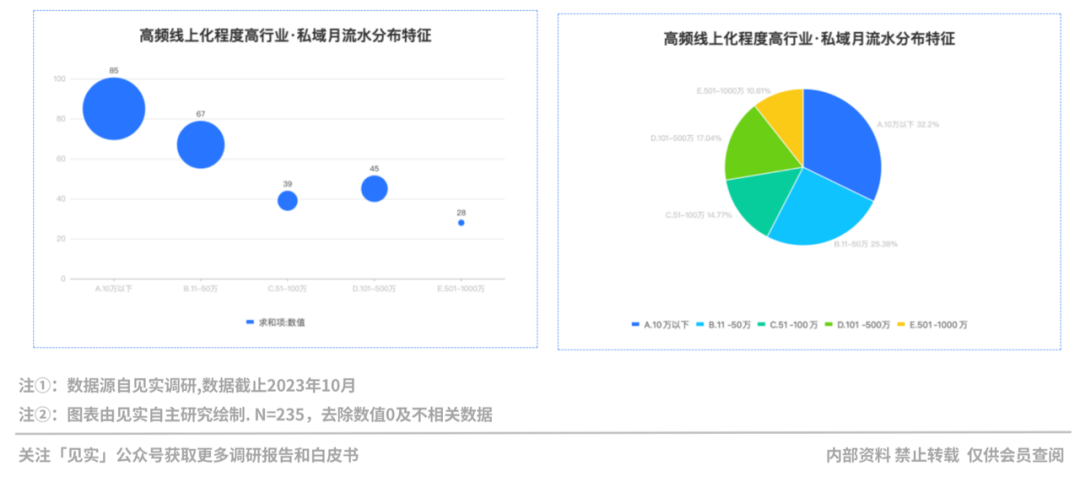Click note ② mentioning N=235

pos(256,415)
